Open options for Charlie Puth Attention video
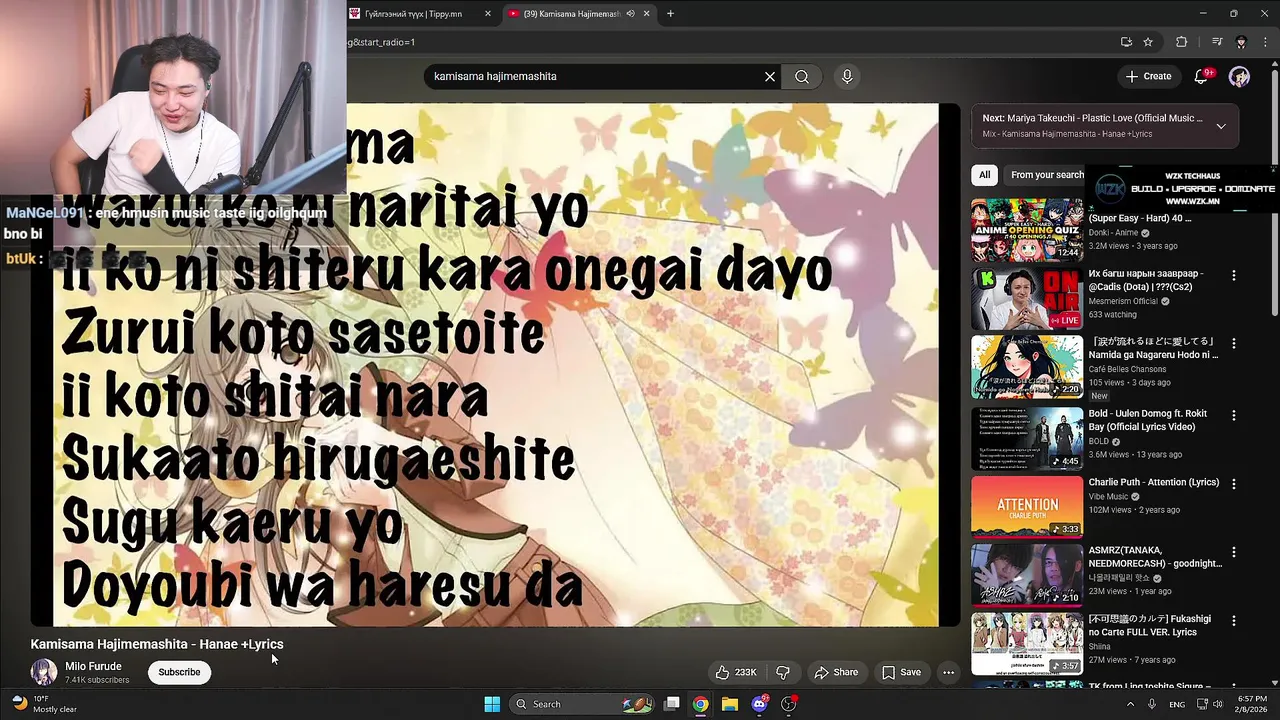Image resolution: width=1280 pixels, height=720 pixels. pos(1233,483)
